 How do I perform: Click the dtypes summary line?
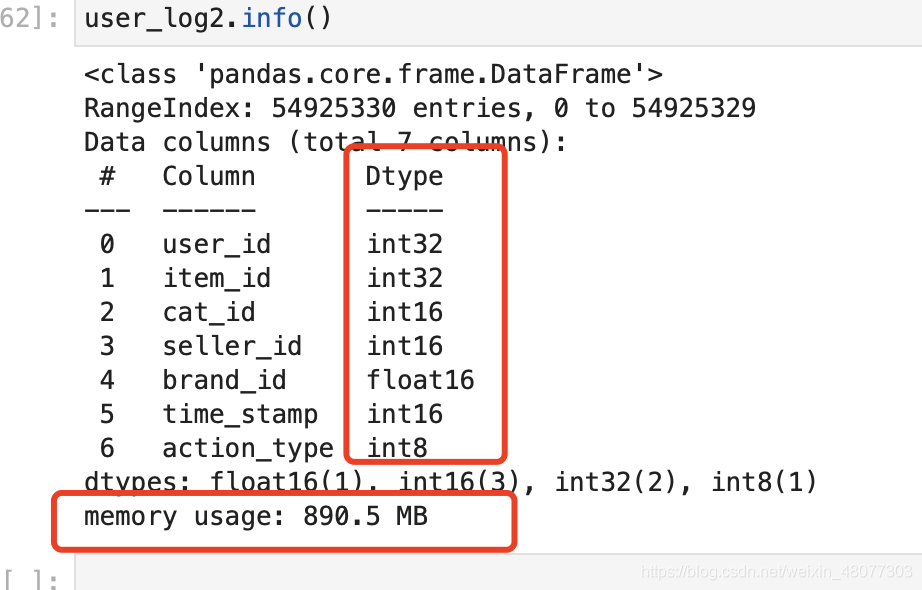point(450,483)
